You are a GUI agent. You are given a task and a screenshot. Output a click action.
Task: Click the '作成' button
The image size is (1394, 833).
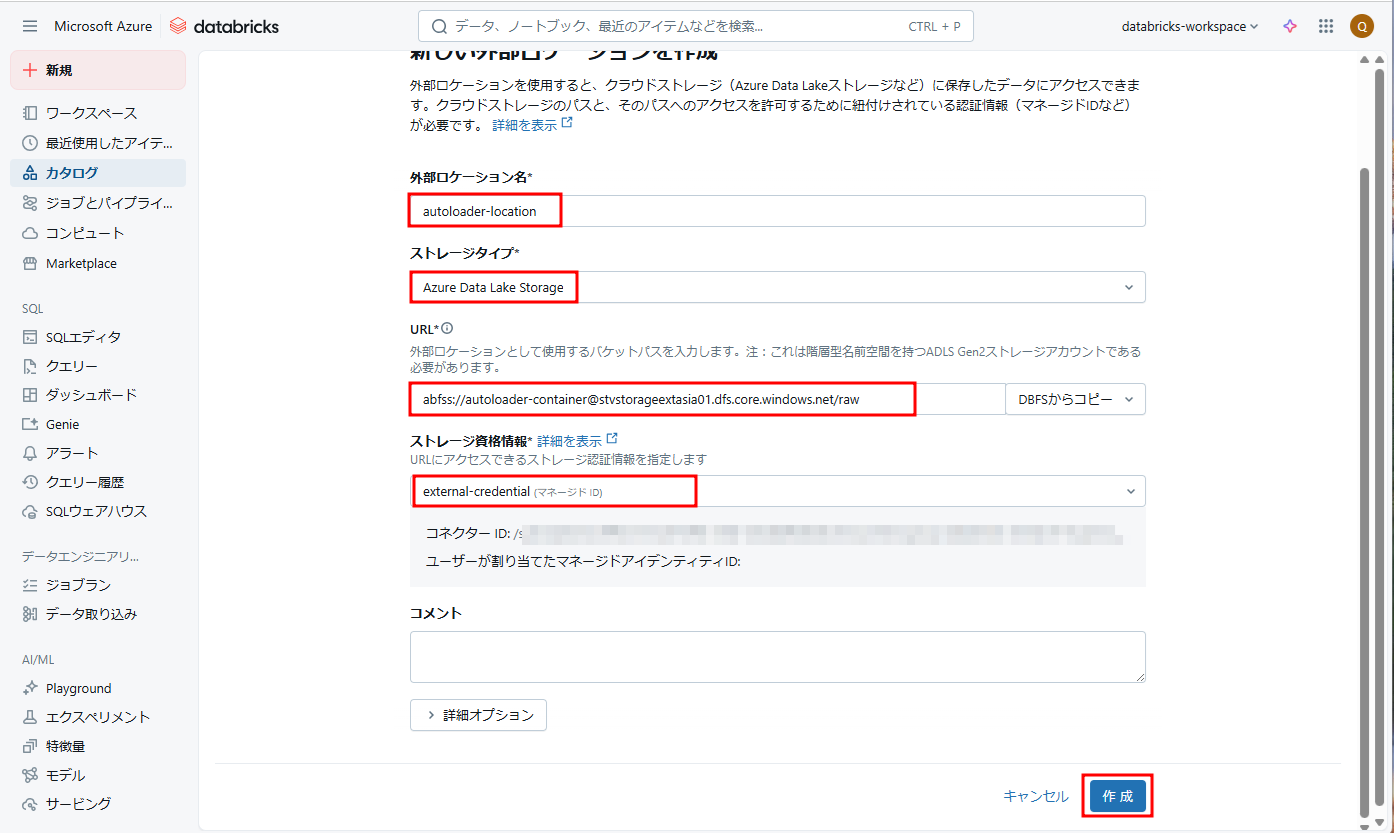point(1118,796)
